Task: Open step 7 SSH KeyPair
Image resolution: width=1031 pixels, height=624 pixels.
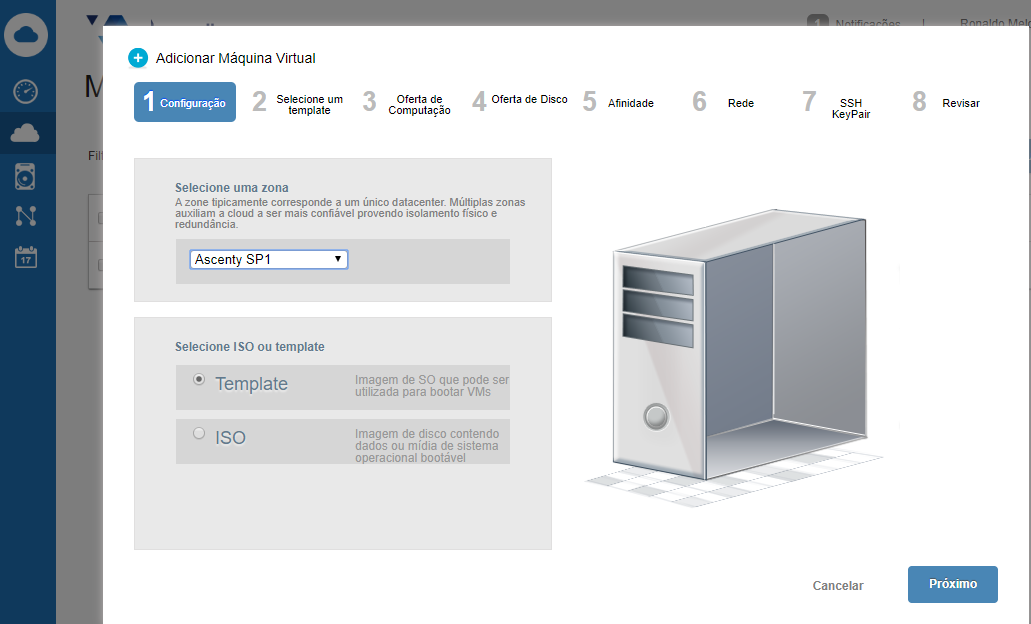Action: [x=835, y=107]
